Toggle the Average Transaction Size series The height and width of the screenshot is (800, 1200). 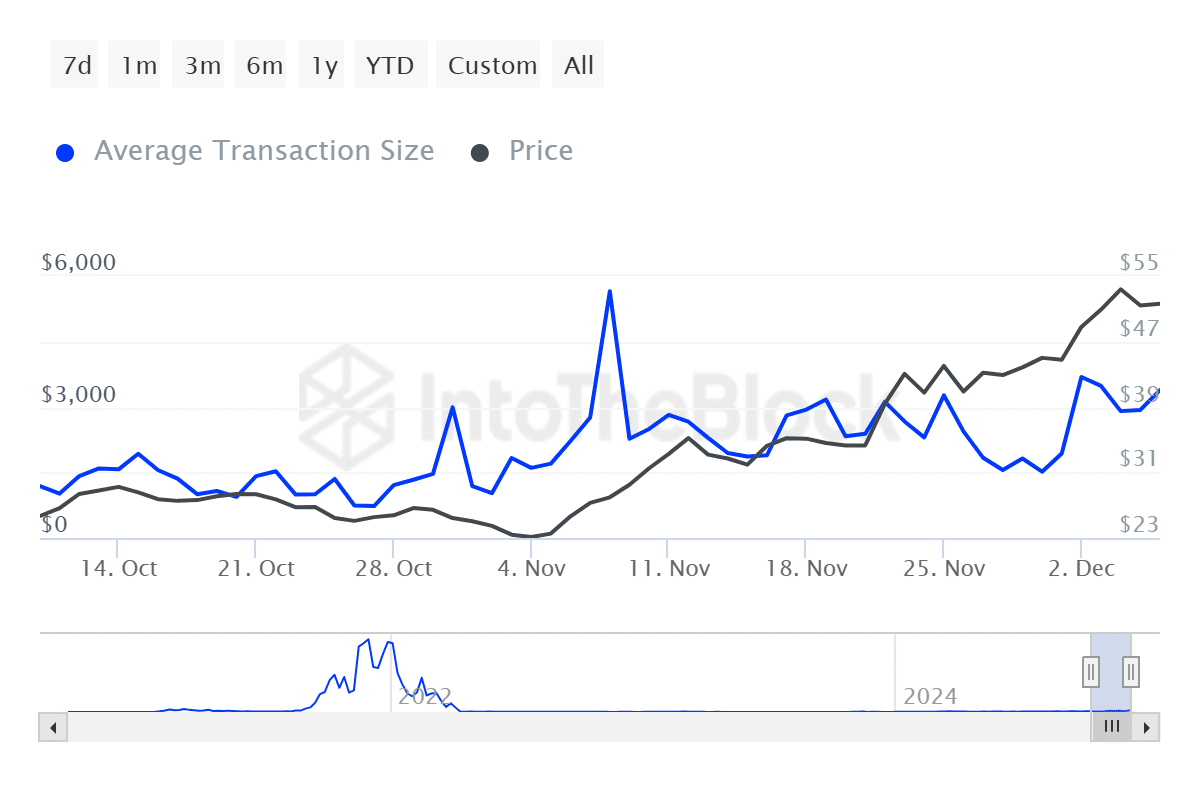tap(263, 151)
